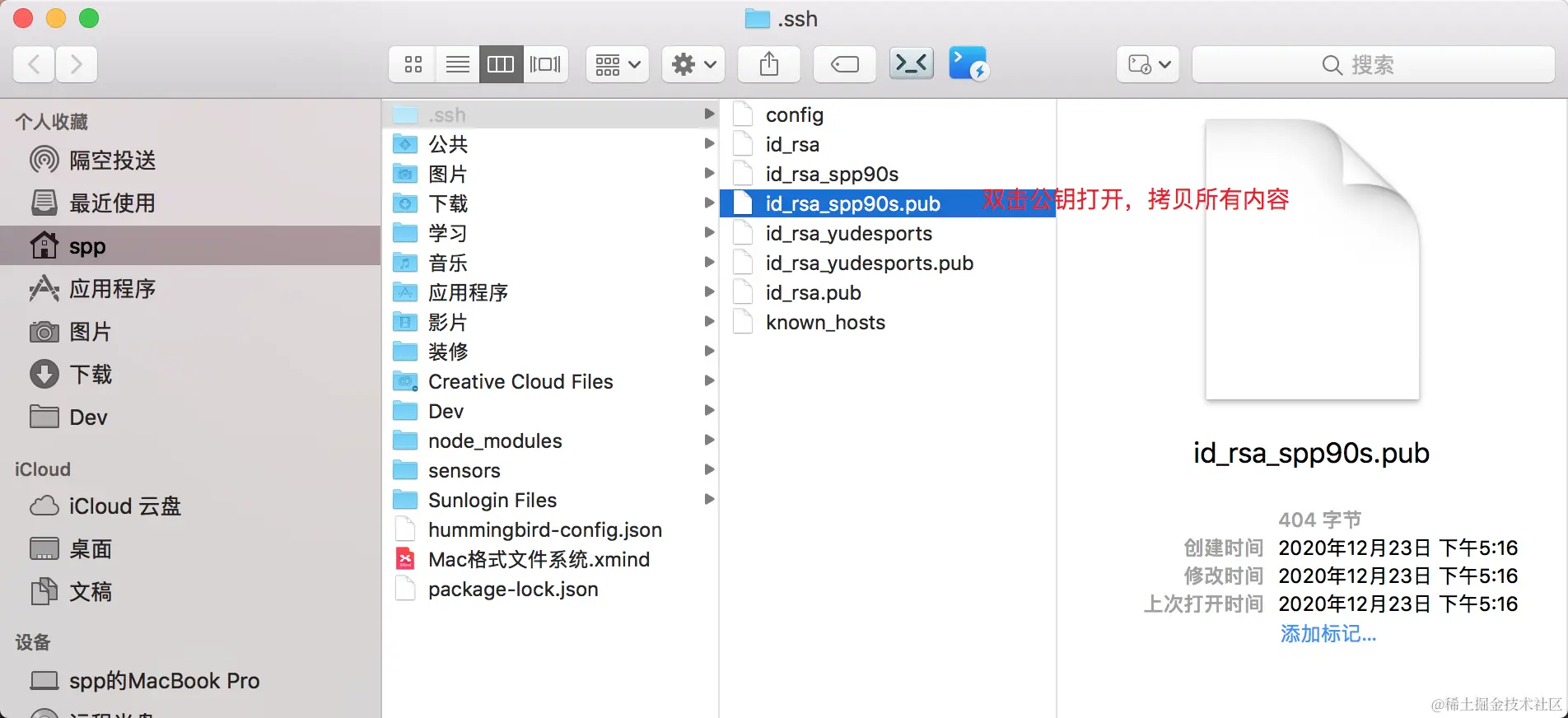The image size is (1568, 718).
Task: Select id_rsa_spp90s.pub in file list
Action: pos(888,203)
